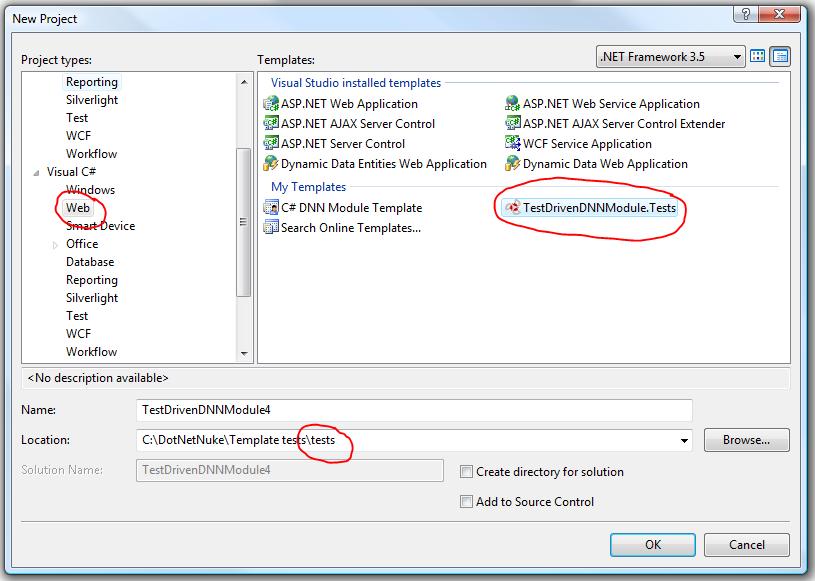Confirm the dialog with OK
Image resolution: width=815 pixels, height=581 pixels.
pos(653,545)
